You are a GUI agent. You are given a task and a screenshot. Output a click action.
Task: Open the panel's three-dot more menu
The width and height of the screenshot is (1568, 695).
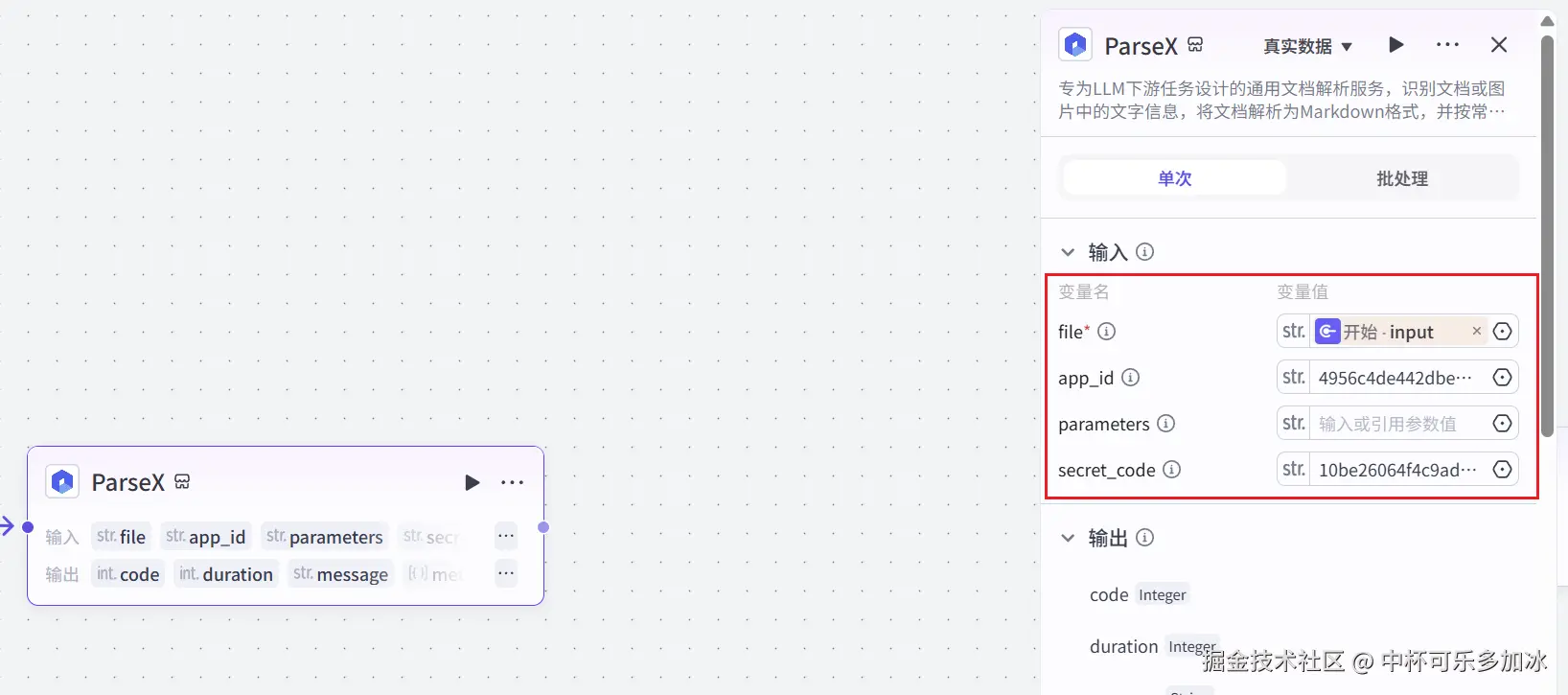point(1447,44)
